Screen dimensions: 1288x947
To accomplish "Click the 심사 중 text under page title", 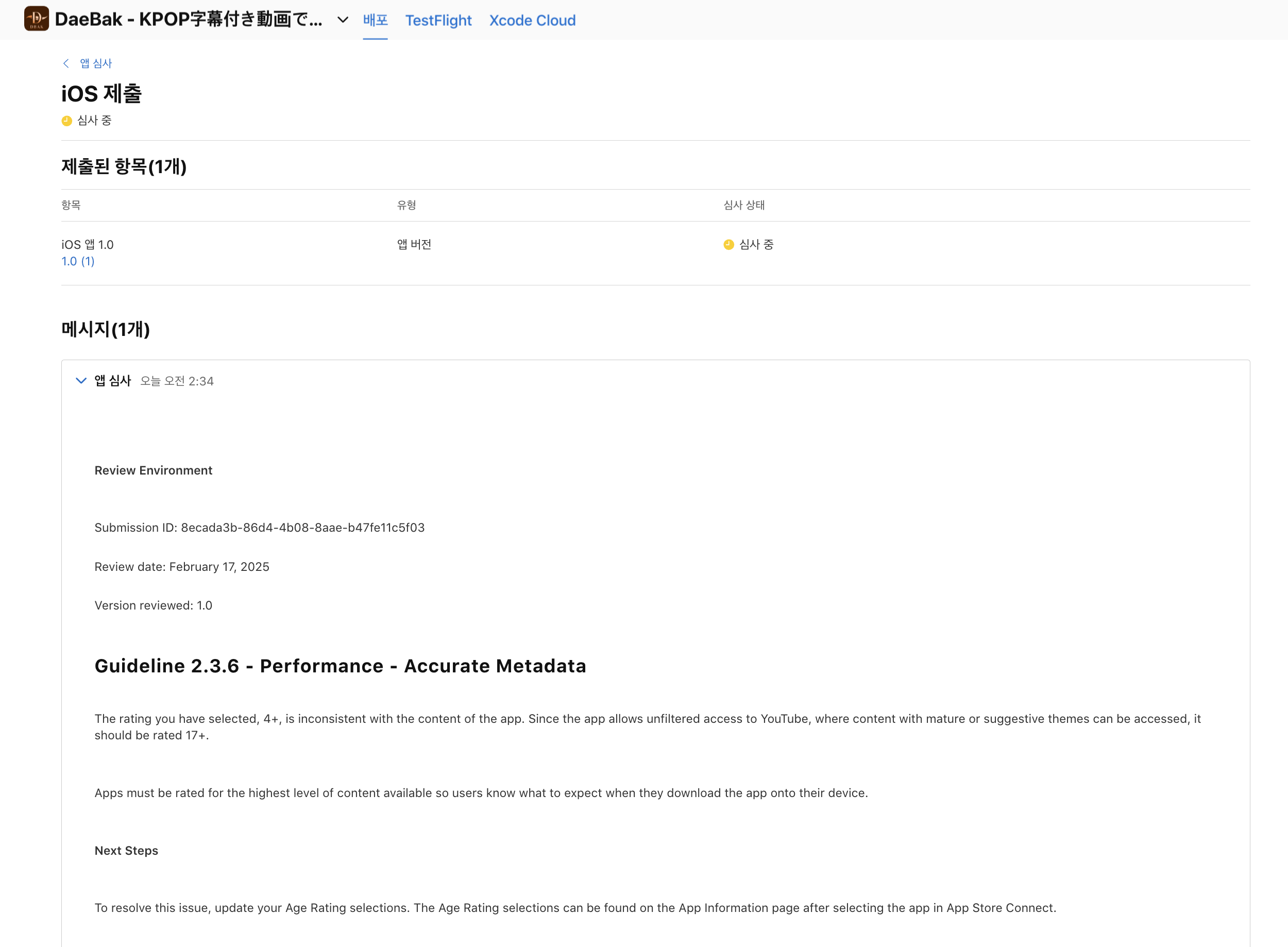I will (94, 121).
